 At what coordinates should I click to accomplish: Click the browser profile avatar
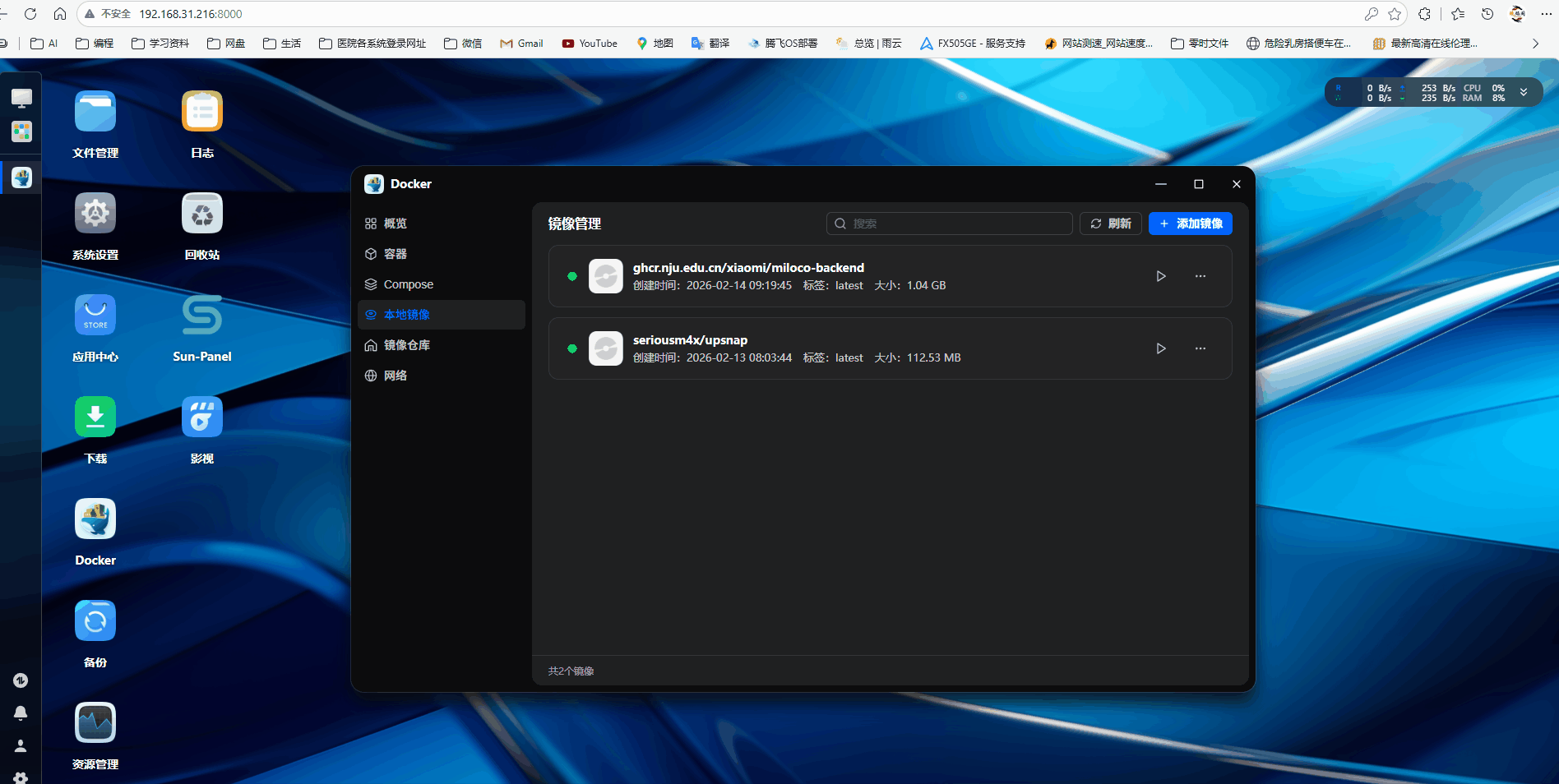tap(1517, 14)
